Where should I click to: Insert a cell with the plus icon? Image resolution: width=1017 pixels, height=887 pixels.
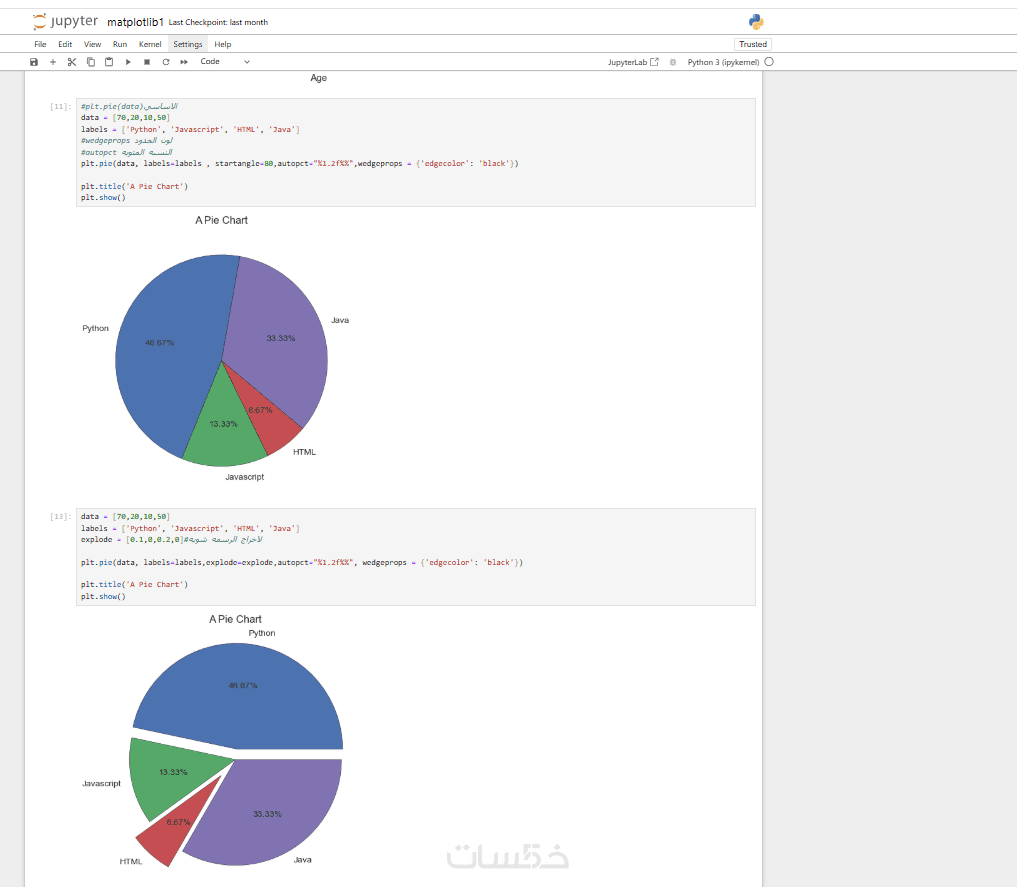point(53,62)
